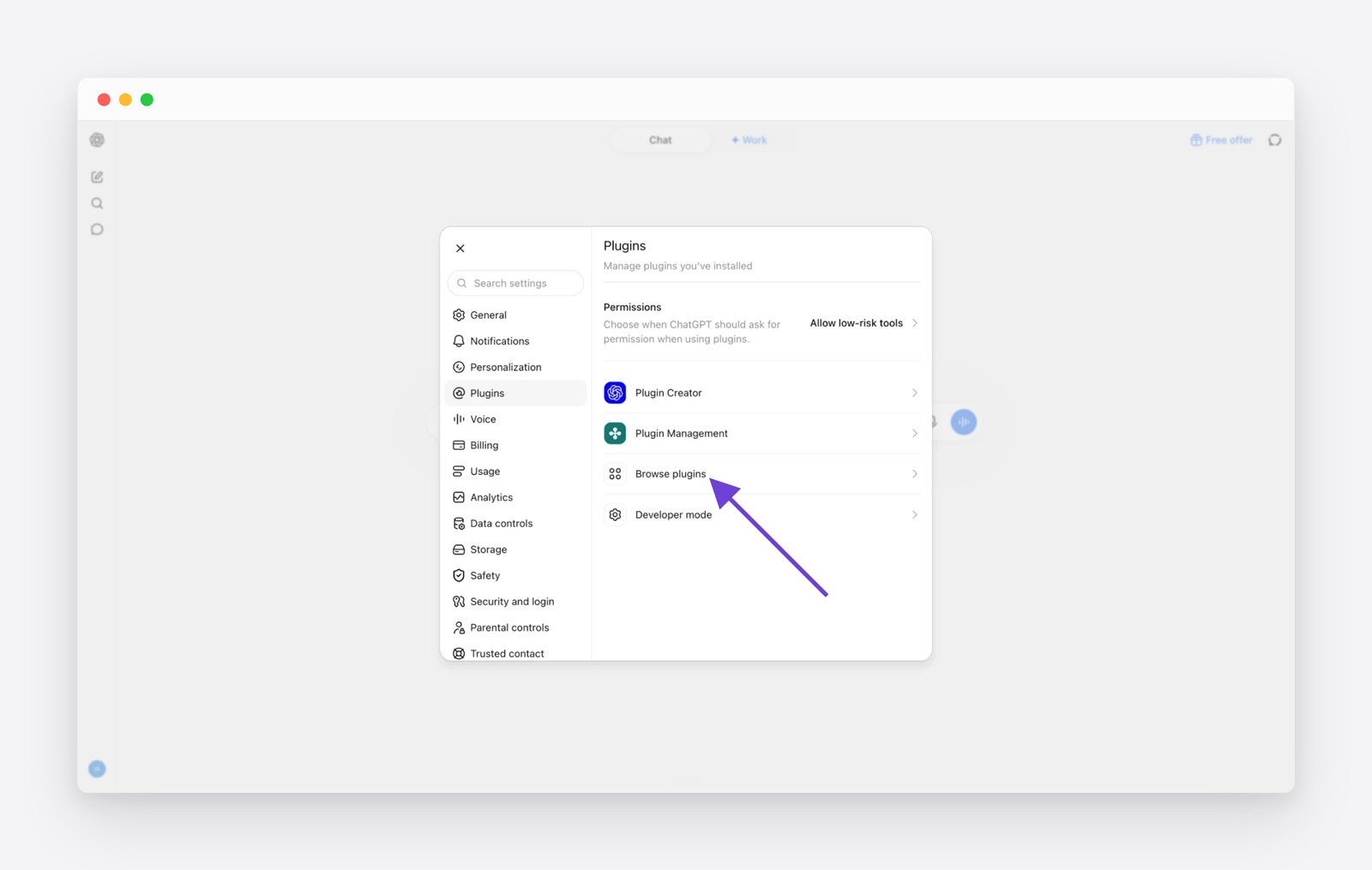This screenshot has width=1372, height=870.
Task: Click the Developer mode gear icon
Action: (615, 514)
